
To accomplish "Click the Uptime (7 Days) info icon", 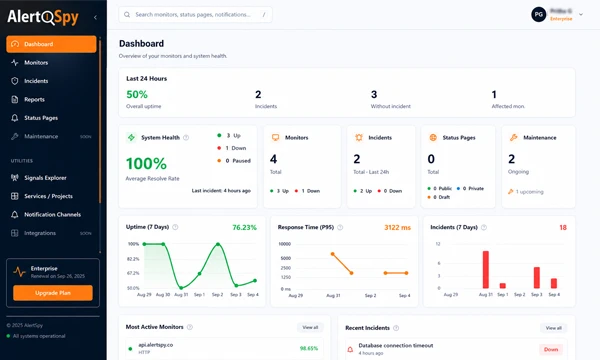I will 175,227.
